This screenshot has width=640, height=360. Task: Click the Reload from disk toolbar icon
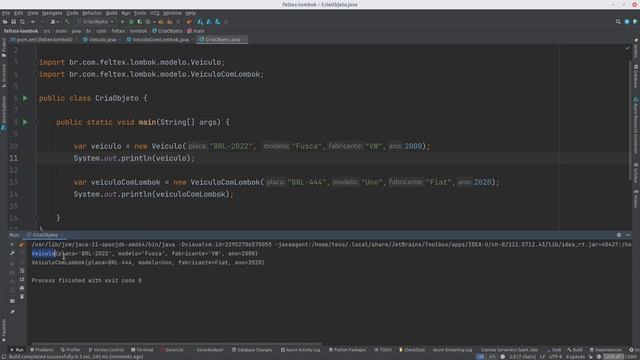click(22, 22)
